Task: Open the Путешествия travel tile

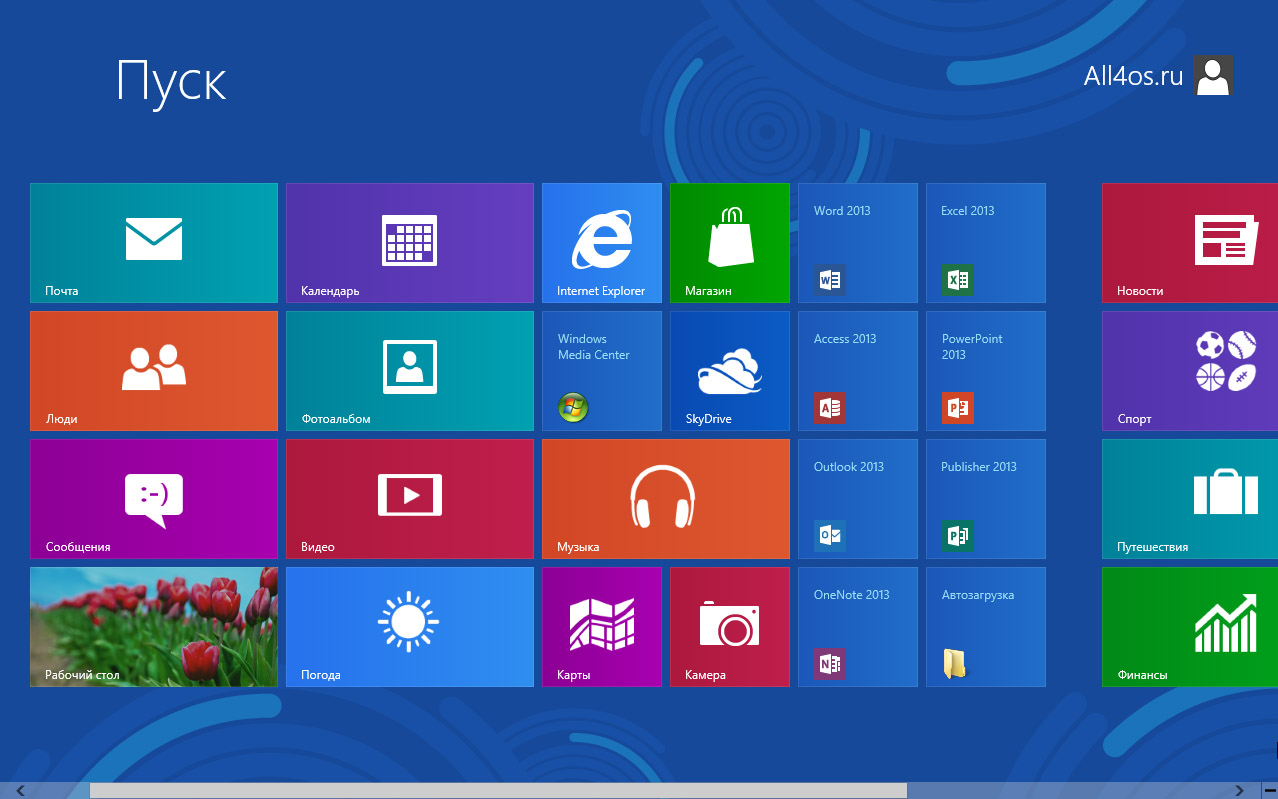Action: click(1190, 499)
